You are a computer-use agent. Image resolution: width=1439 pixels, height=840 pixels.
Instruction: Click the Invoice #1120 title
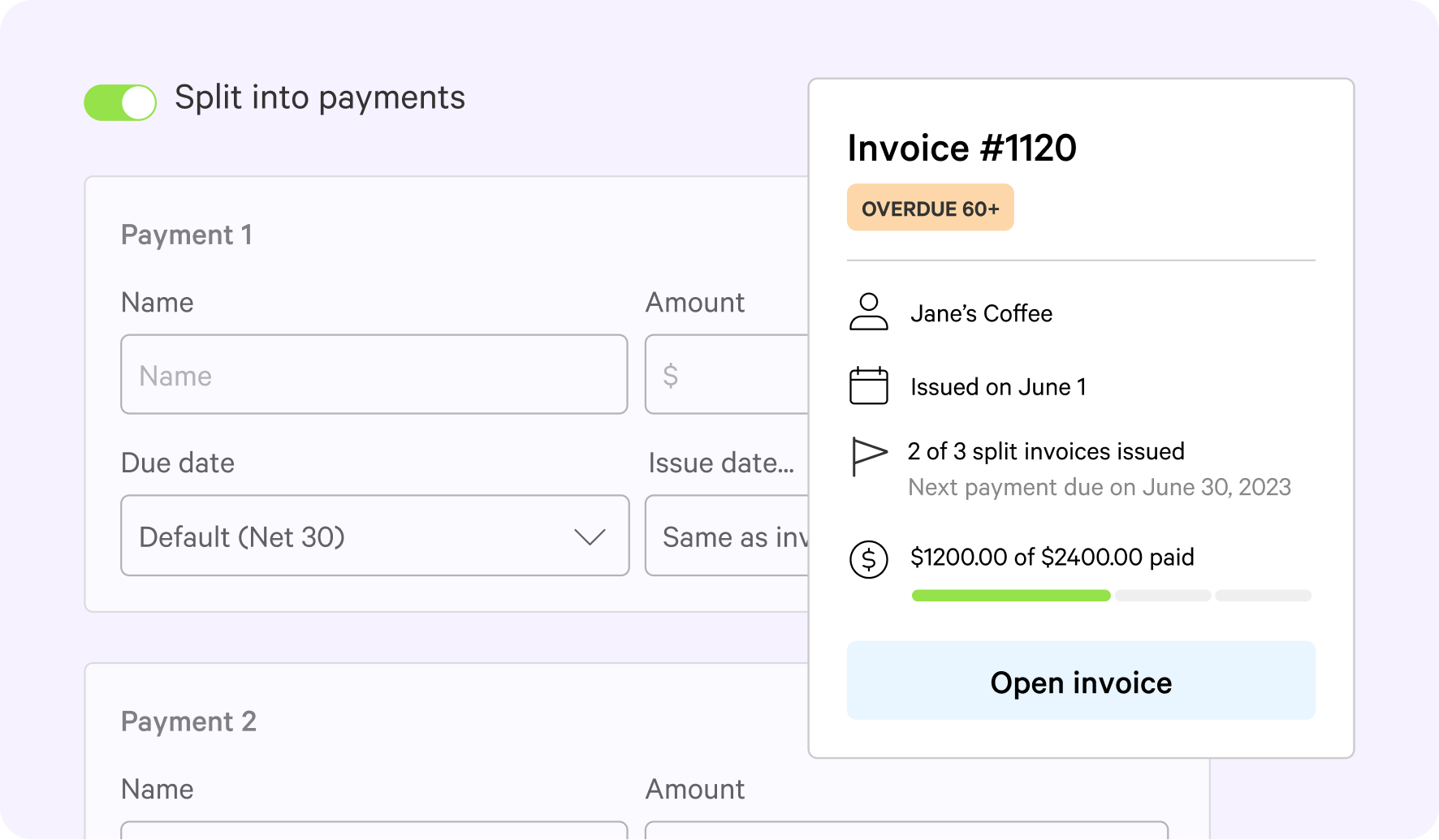(961, 147)
